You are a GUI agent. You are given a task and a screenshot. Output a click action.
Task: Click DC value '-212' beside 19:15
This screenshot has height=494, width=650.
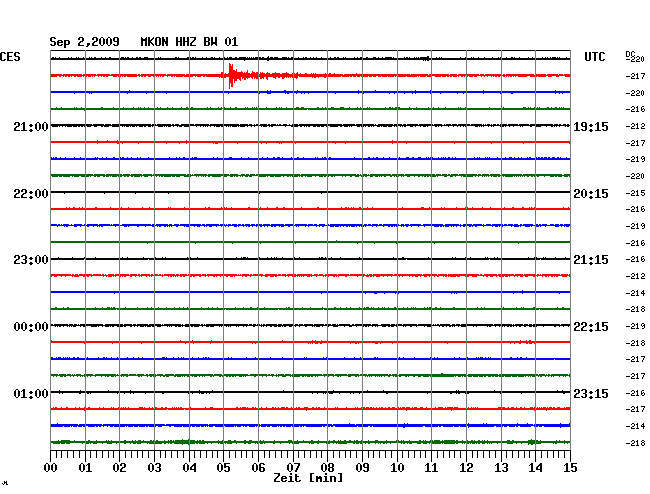tap(635, 126)
